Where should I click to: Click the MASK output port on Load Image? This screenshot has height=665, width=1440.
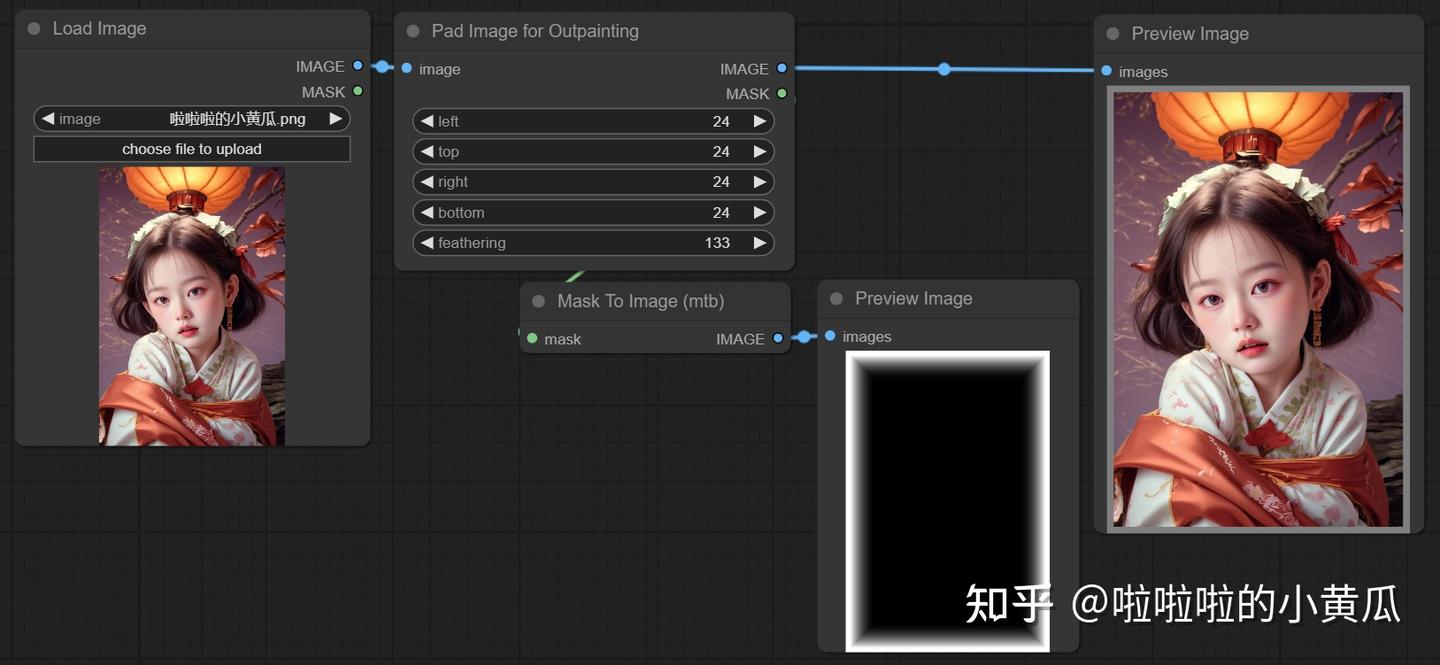358,92
